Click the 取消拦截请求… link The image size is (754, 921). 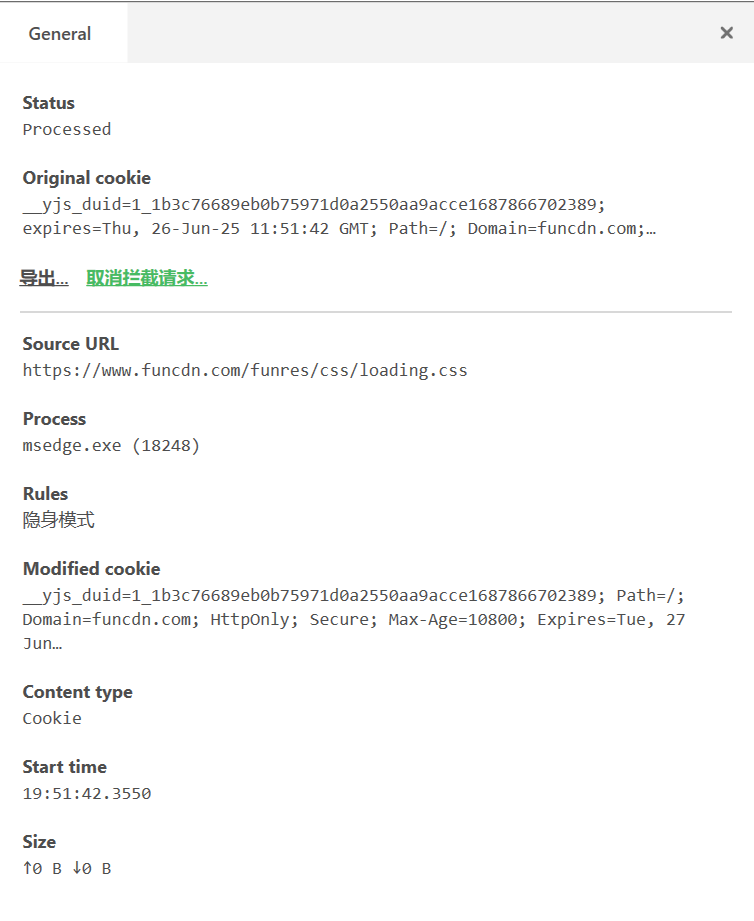click(x=146, y=277)
